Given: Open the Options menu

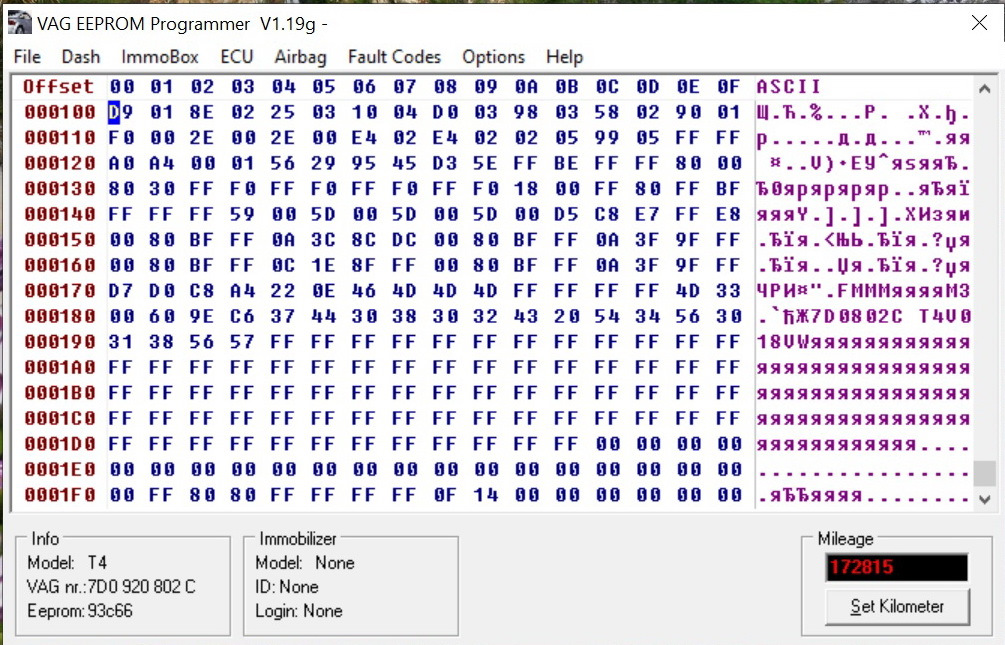Looking at the screenshot, I should coord(493,57).
